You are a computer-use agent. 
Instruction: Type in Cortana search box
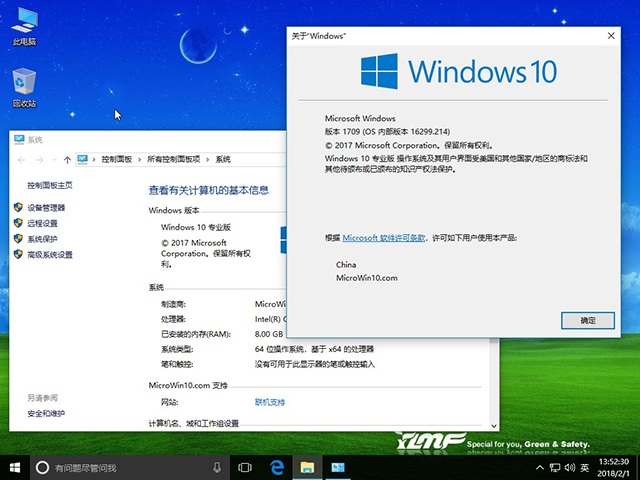(131, 468)
